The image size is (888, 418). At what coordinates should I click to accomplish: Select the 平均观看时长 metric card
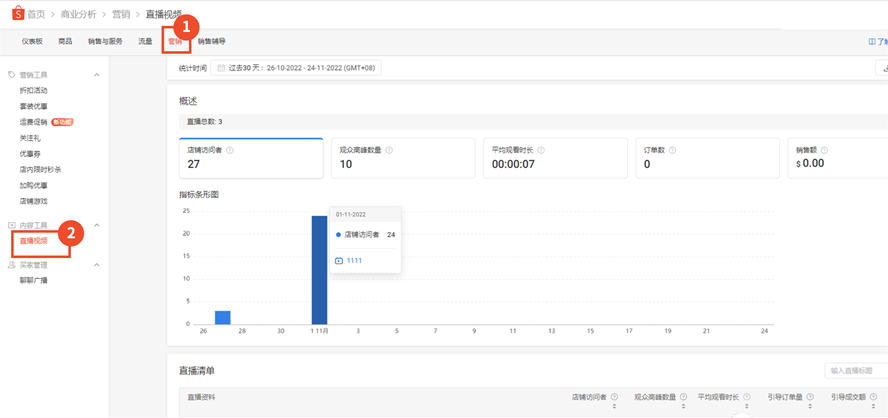(x=555, y=158)
